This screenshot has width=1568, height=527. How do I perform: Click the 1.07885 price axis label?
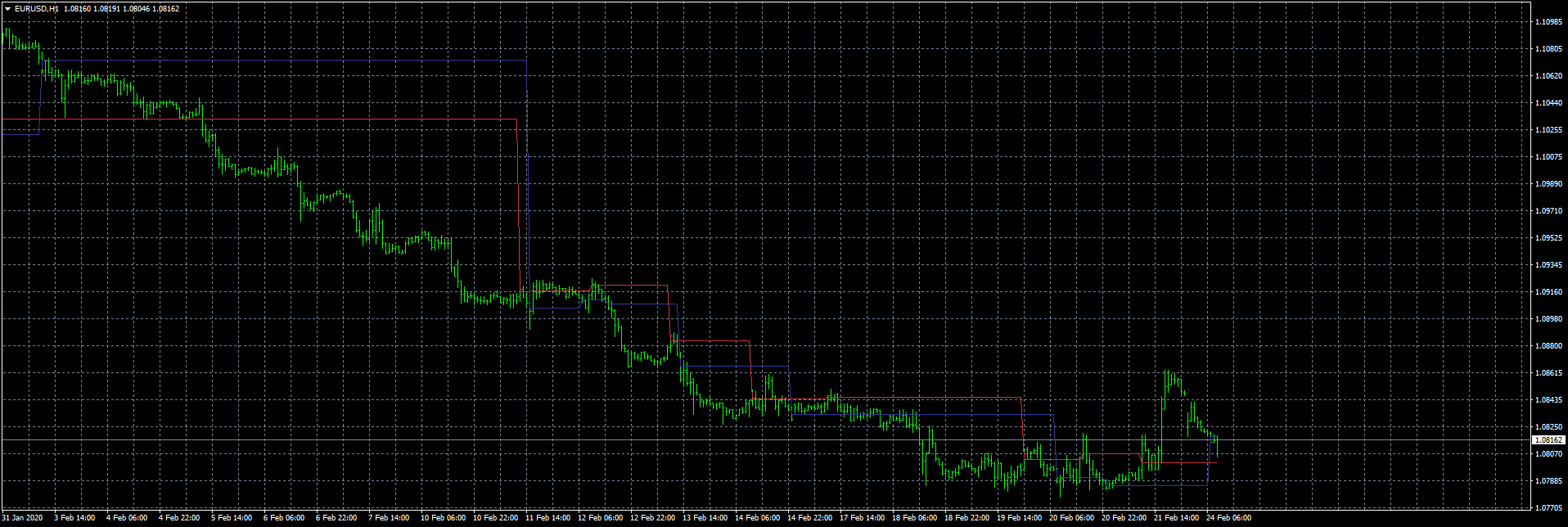tap(1549, 481)
